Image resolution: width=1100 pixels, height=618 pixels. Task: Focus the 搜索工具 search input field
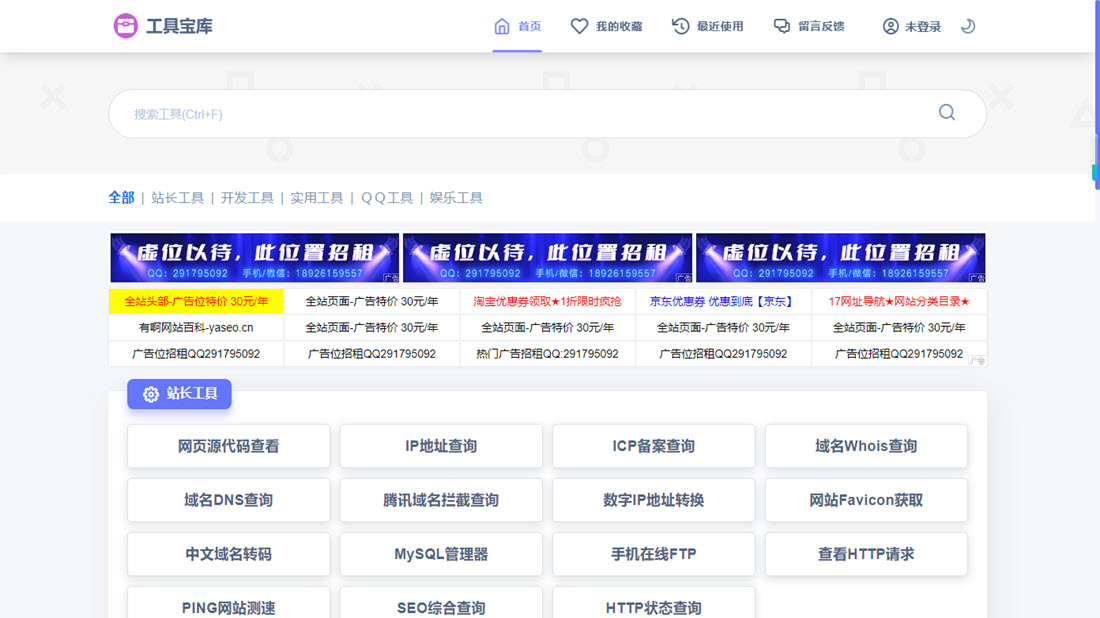pos(520,114)
